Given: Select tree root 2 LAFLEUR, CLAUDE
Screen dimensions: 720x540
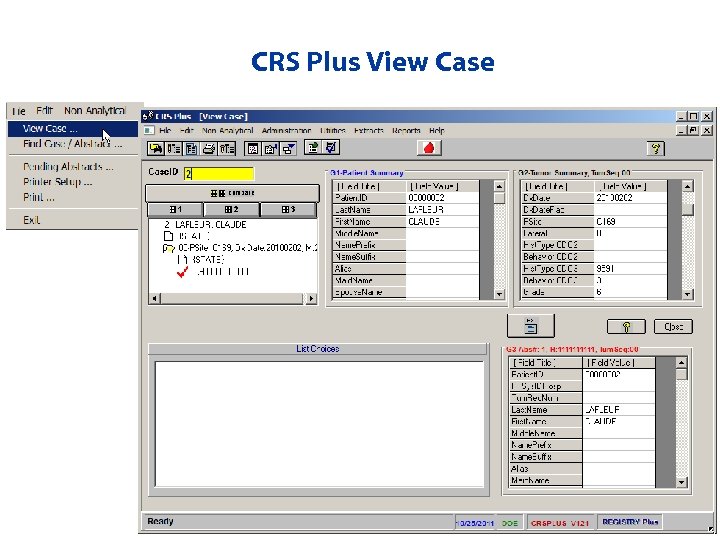Looking at the screenshot, I should click(206, 225).
